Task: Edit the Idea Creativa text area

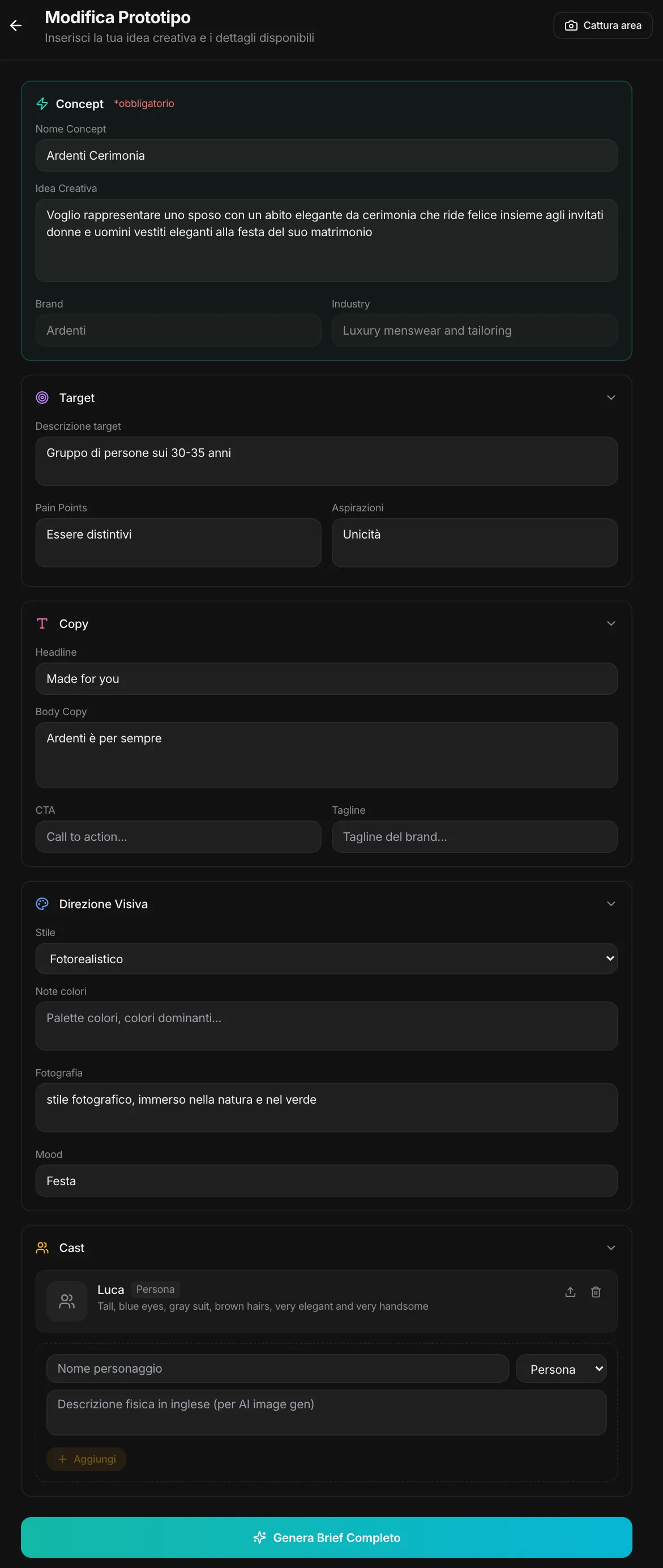Action: [326, 241]
